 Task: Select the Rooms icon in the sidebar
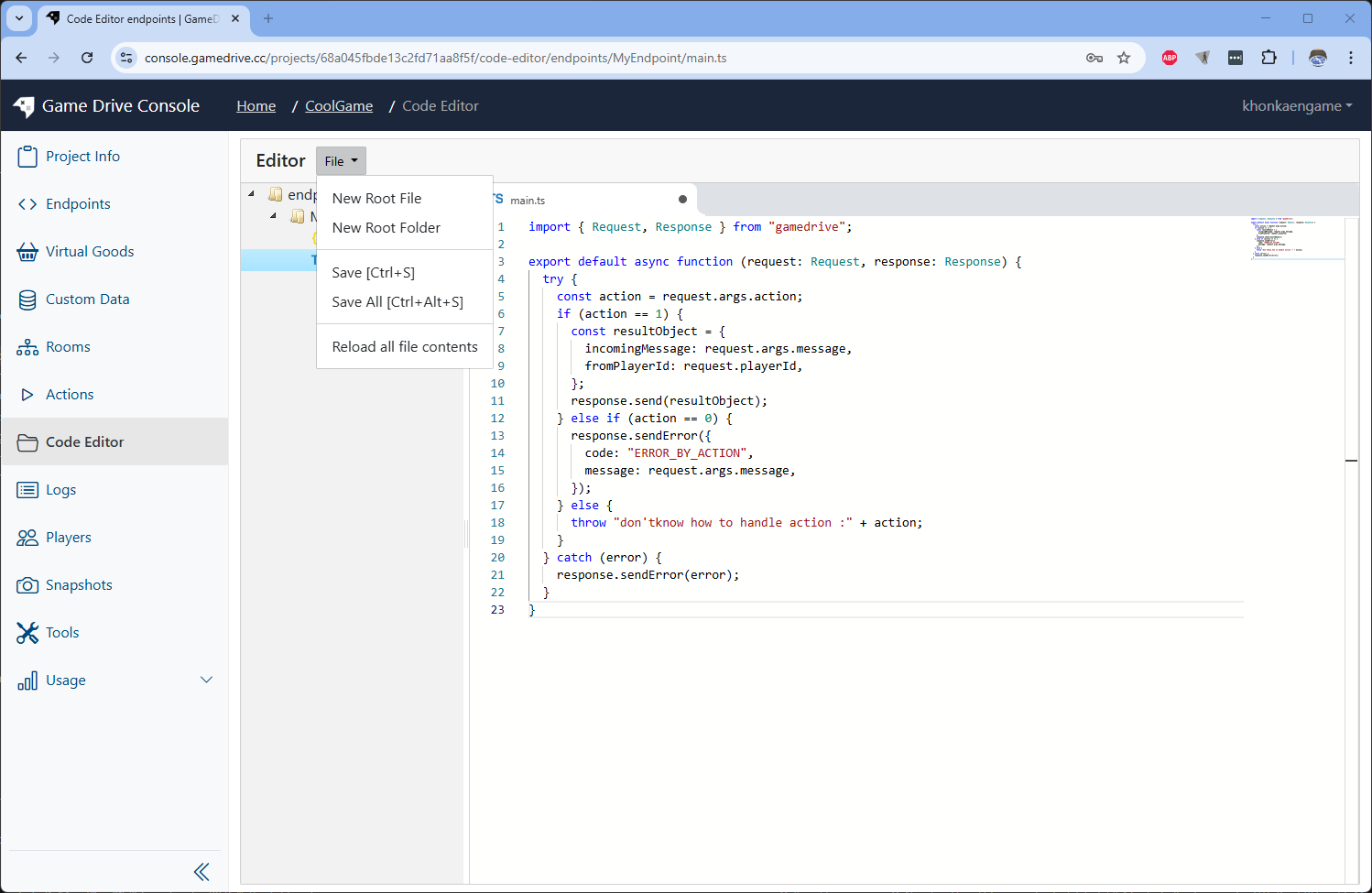[x=27, y=346]
